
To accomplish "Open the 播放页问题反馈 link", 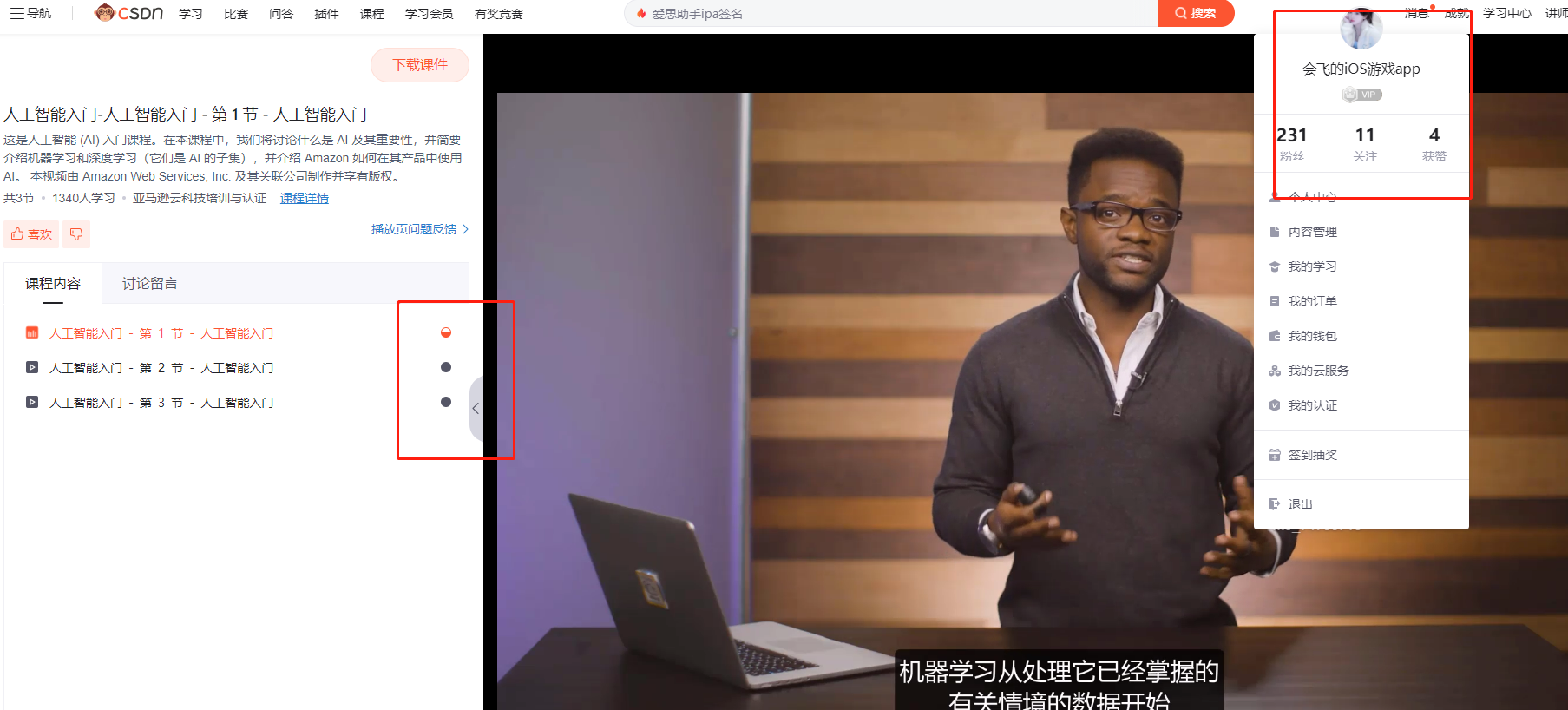I will coord(420,229).
